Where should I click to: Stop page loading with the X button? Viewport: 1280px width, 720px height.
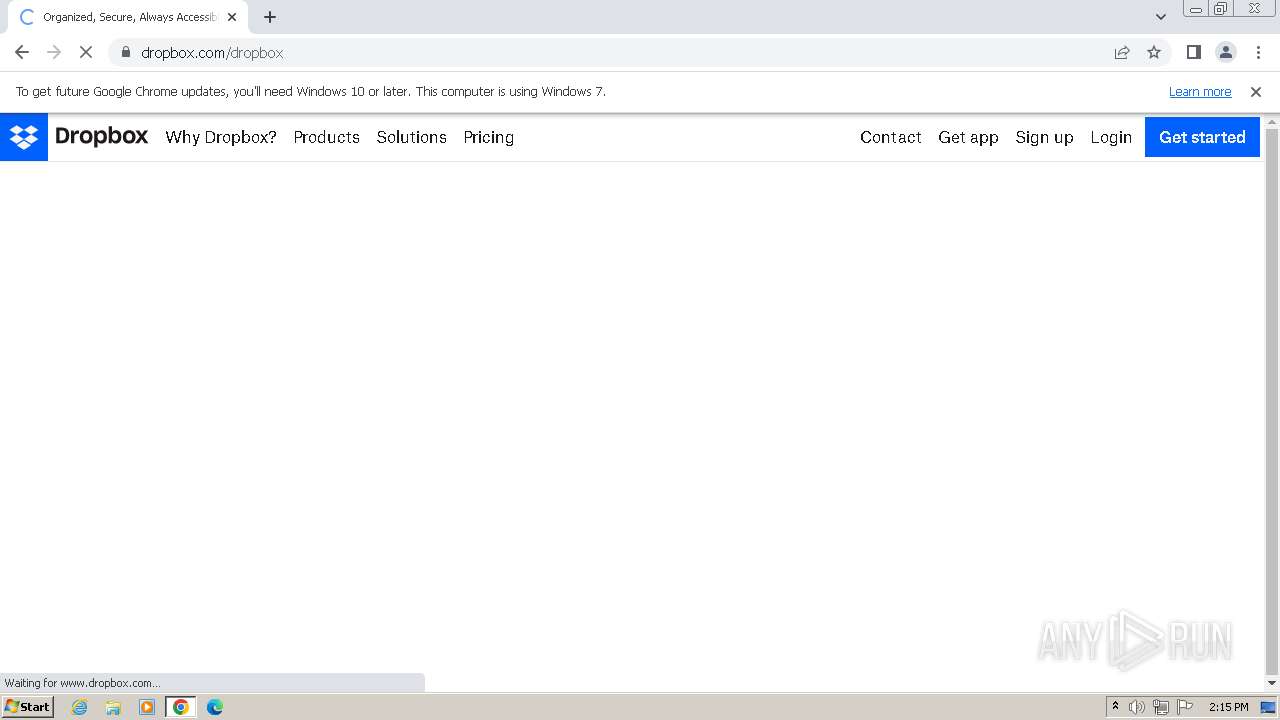coord(86,52)
